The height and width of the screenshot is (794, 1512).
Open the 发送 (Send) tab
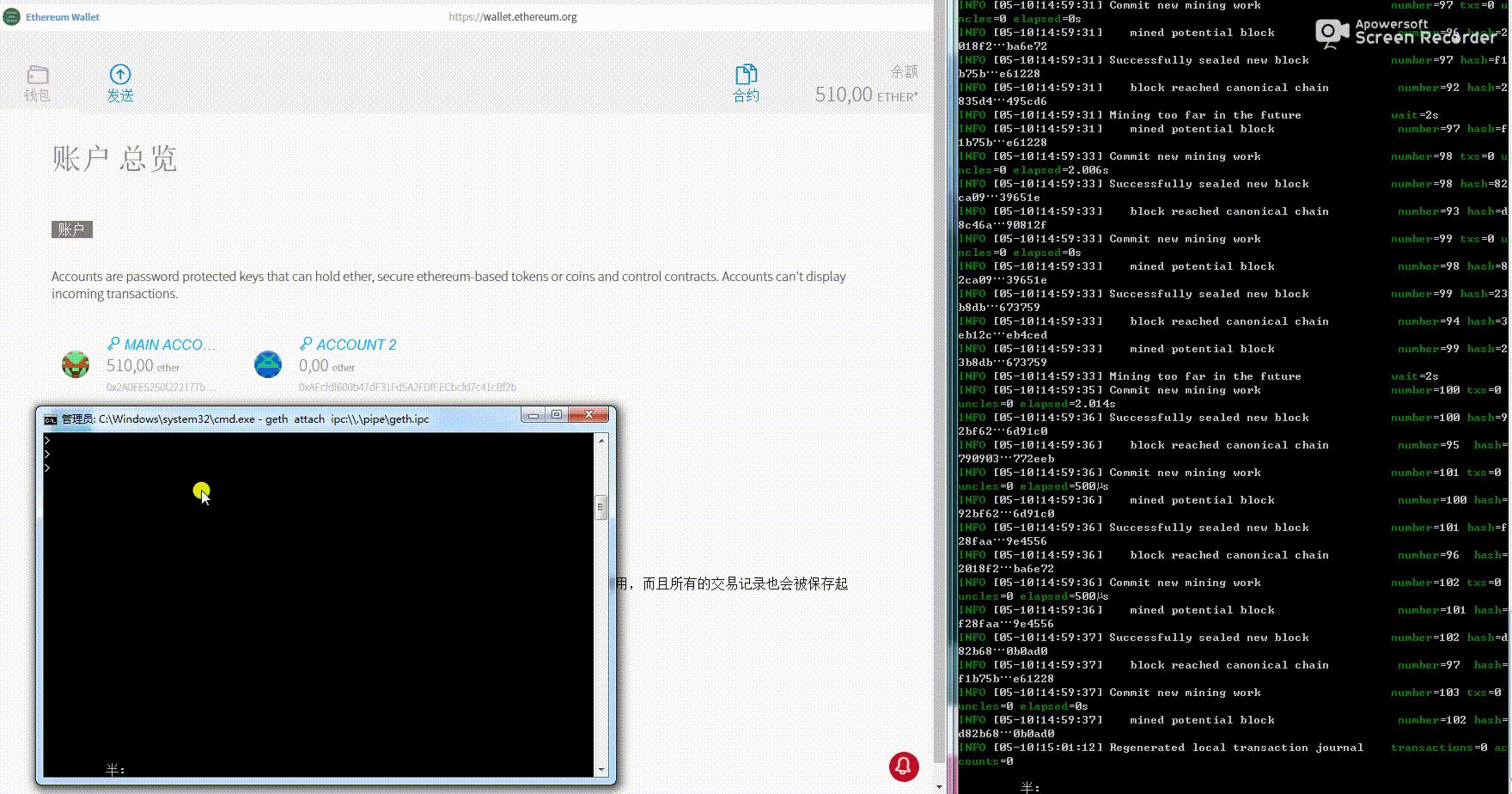(x=120, y=83)
